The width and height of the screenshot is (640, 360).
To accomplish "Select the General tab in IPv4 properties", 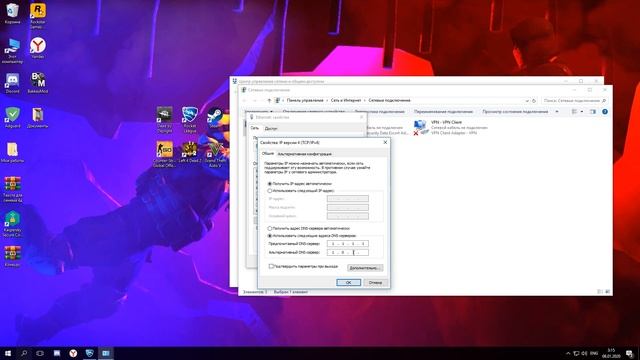I will click(x=268, y=153).
